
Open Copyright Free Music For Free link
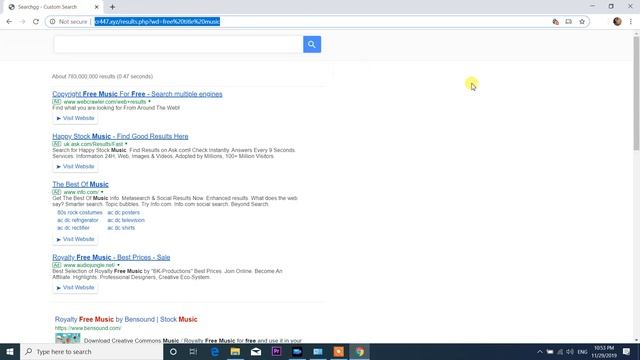pos(137,94)
